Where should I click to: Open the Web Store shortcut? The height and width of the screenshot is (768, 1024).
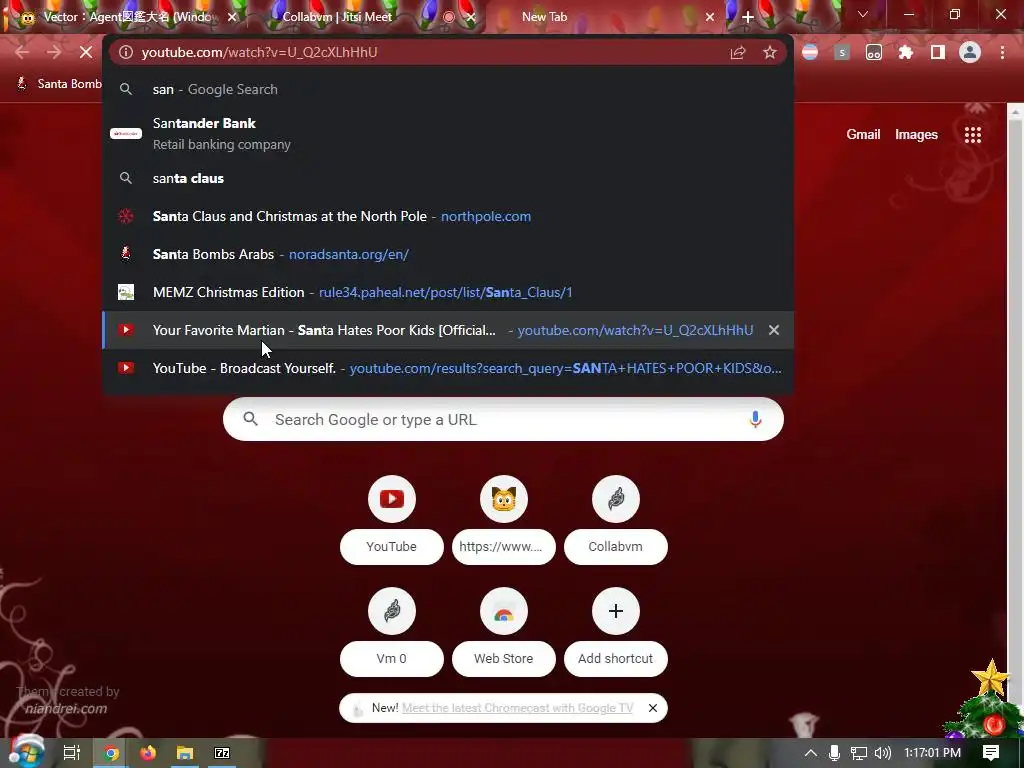[504, 632]
